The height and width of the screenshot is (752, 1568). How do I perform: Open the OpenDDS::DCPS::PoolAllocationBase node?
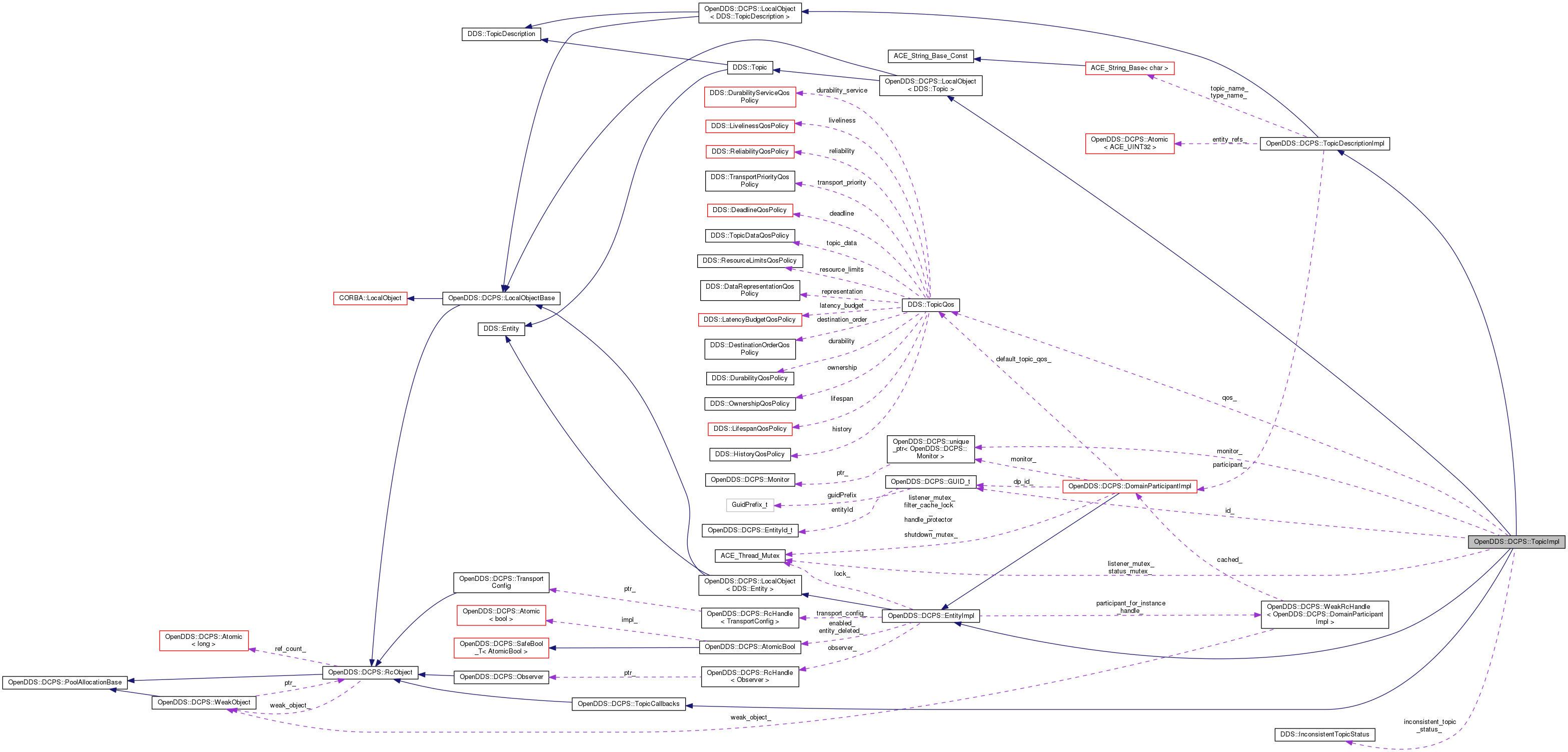(65, 682)
